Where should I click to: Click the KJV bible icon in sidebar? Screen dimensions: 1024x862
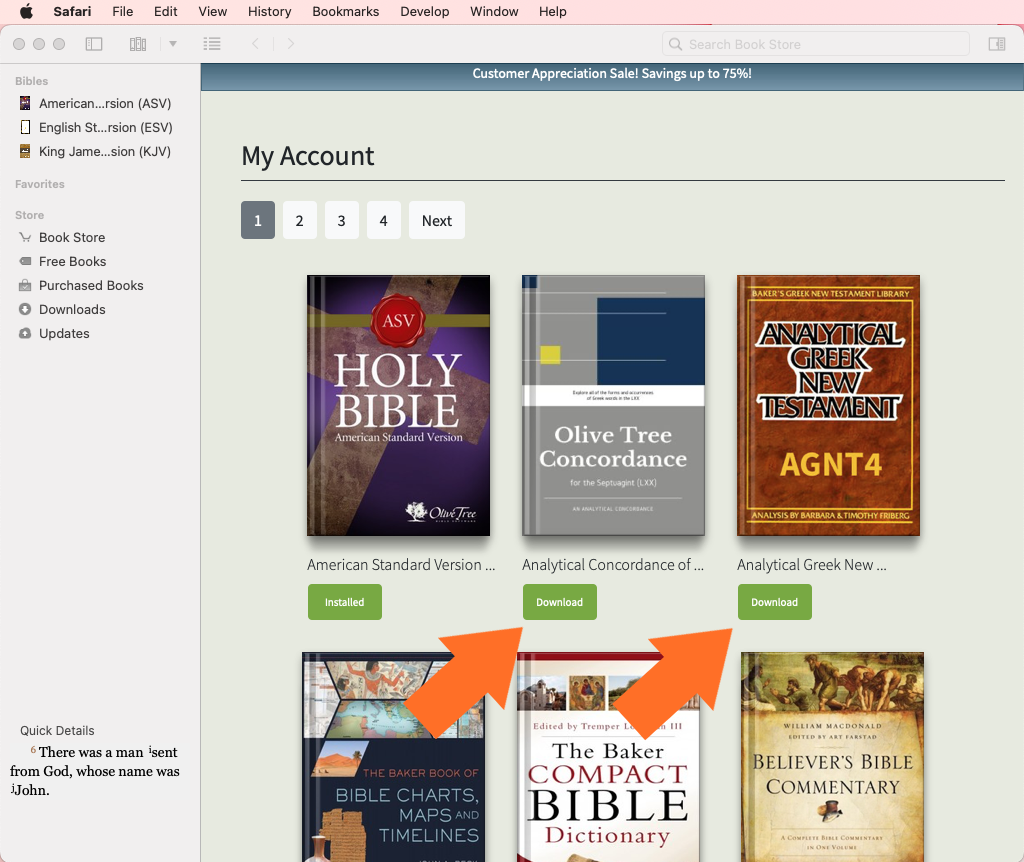25,152
